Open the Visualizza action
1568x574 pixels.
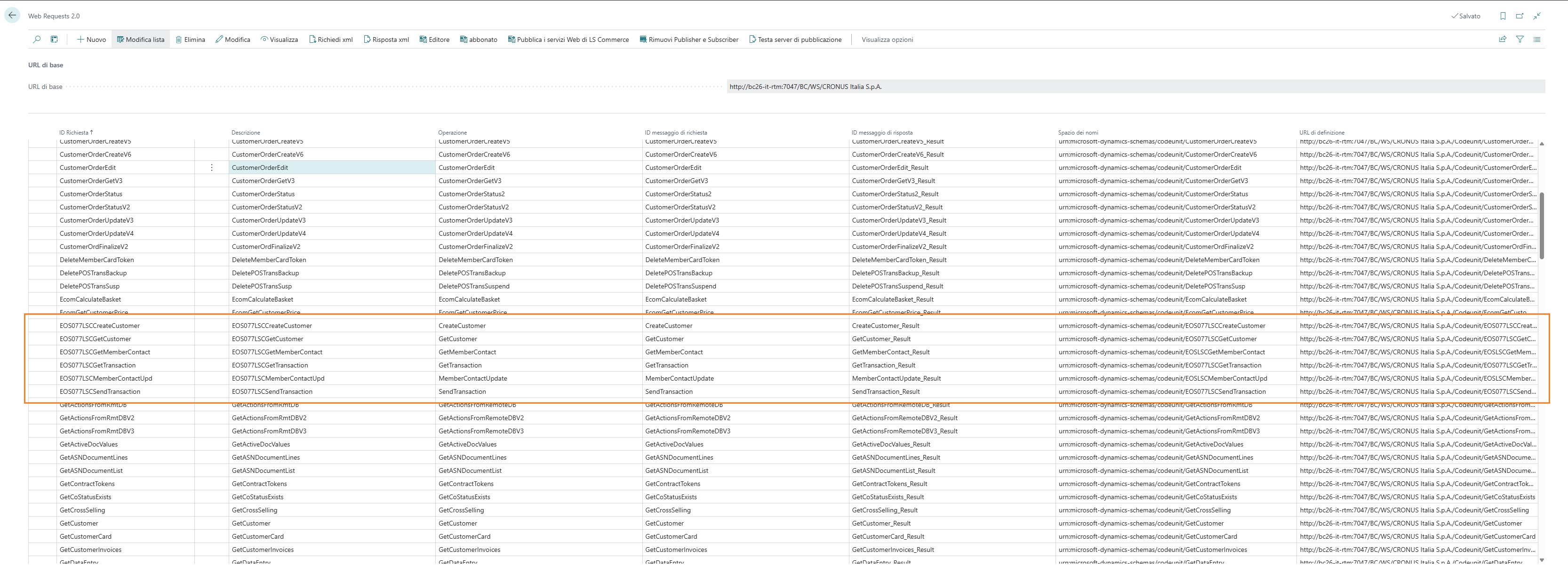click(280, 40)
